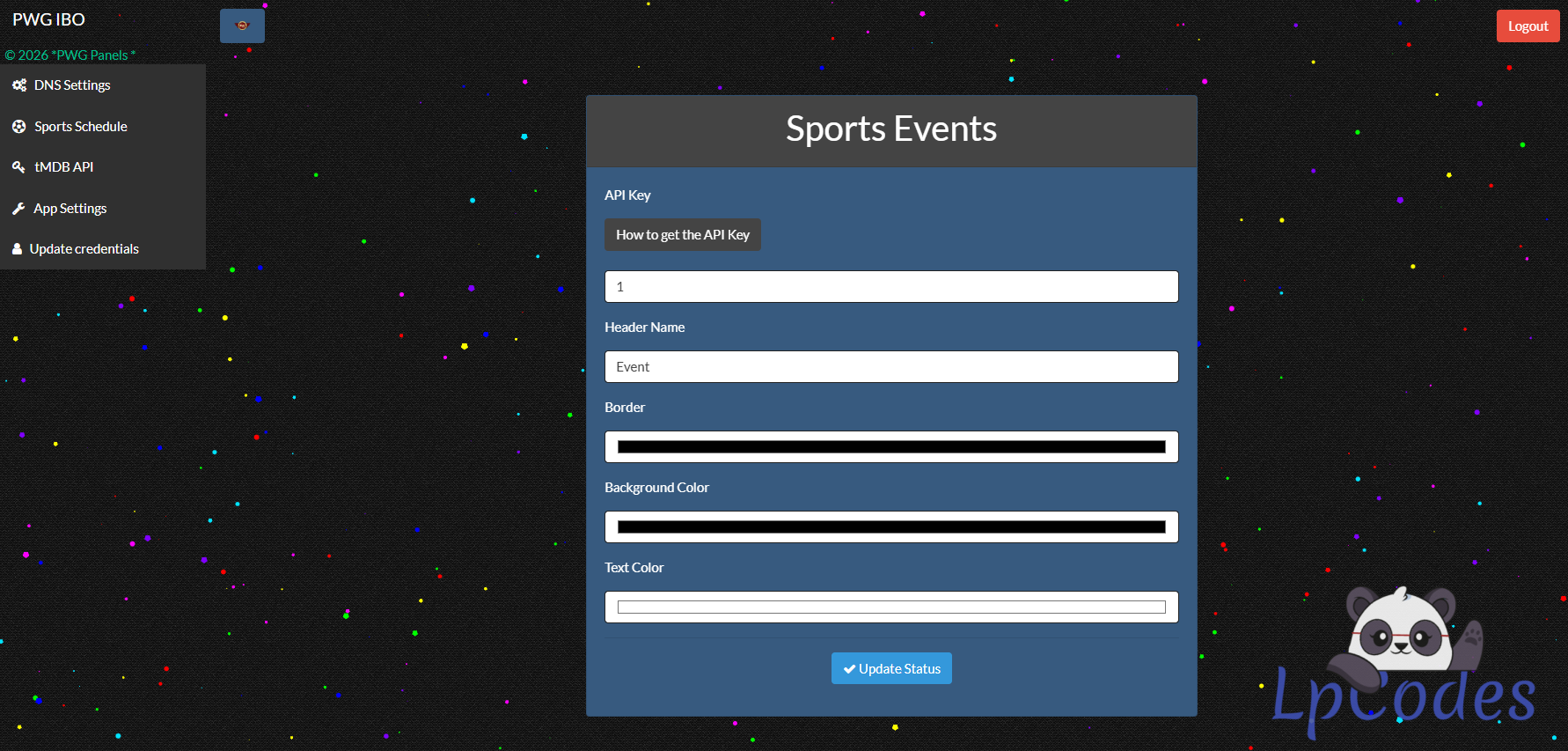
Task: Focus the API Key input field
Action: (890, 287)
